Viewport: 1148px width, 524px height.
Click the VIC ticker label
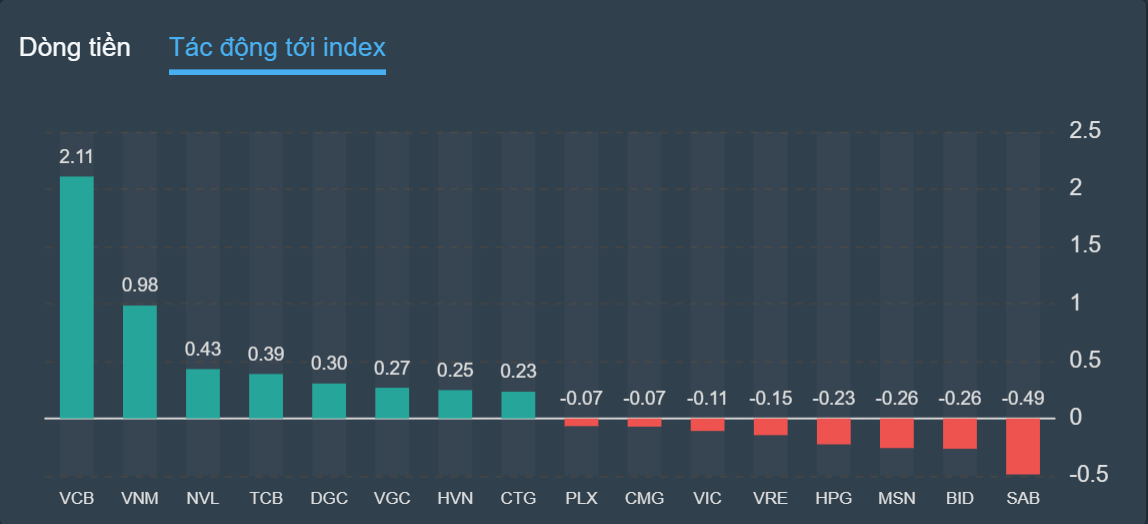coord(707,498)
